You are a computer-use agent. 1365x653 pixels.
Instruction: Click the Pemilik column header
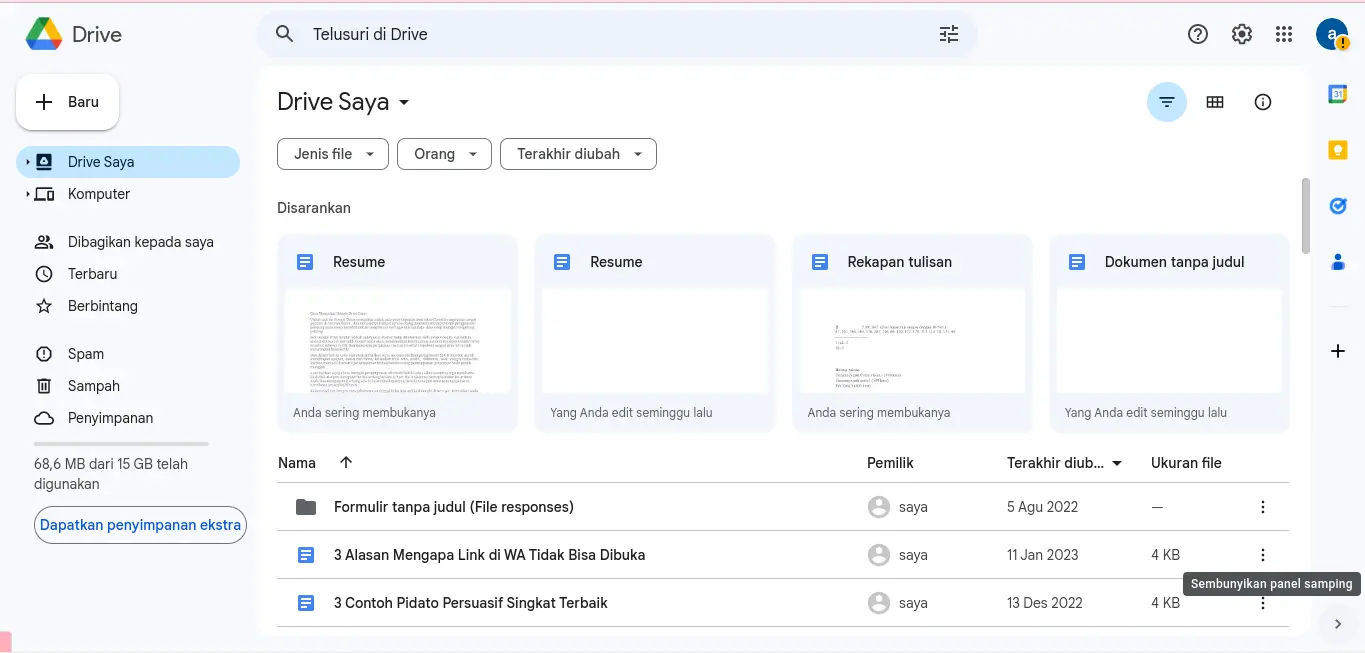pyautogui.click(x=890, y=463)
